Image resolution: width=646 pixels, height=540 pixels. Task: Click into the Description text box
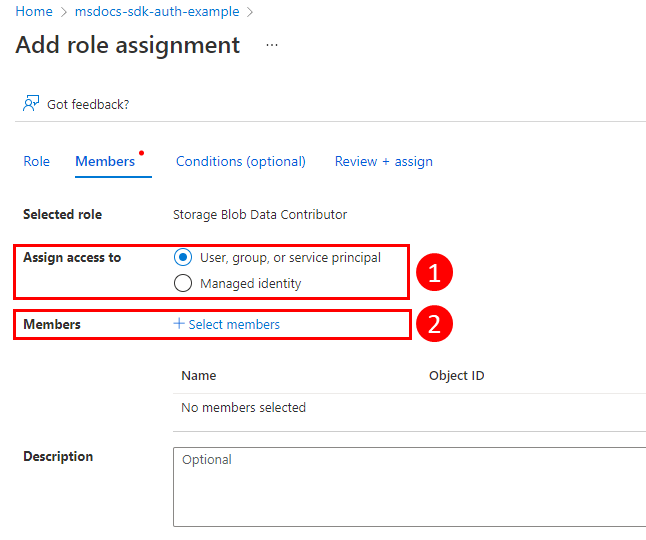click(x=410, y=486)
